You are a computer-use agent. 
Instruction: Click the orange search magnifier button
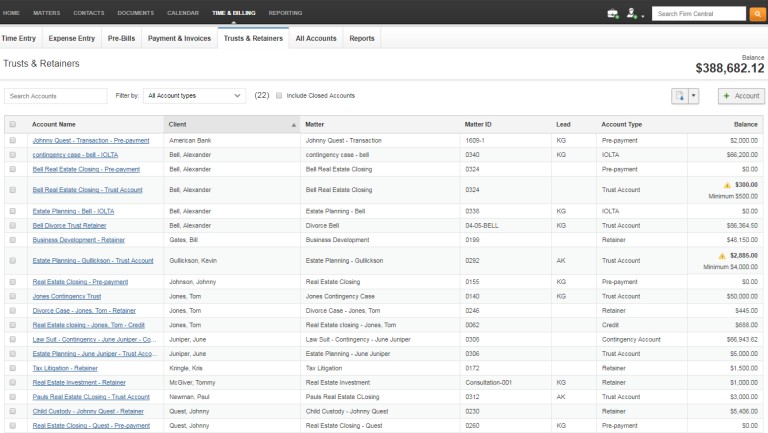point(756,13)
